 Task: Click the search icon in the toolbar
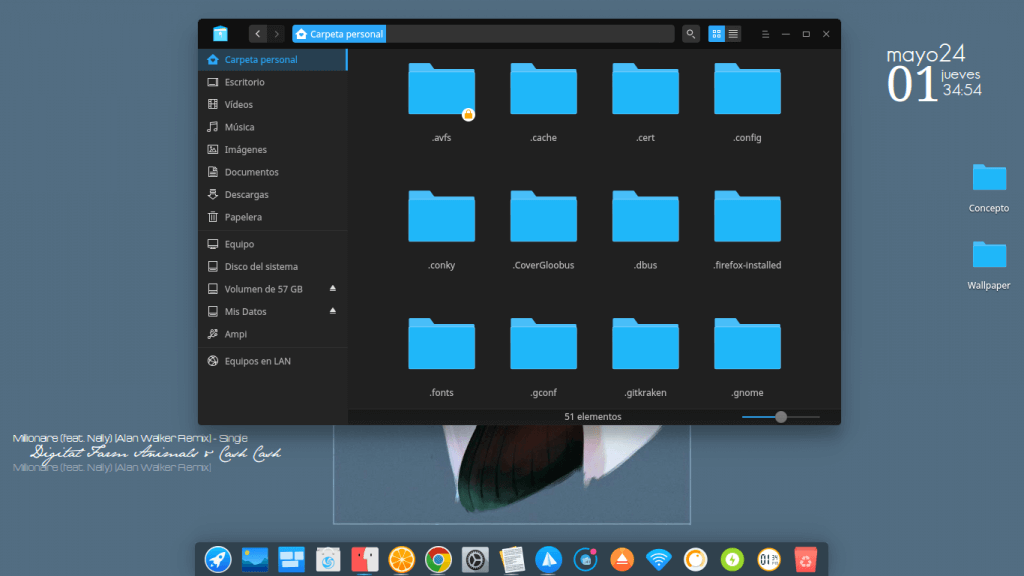690,34
